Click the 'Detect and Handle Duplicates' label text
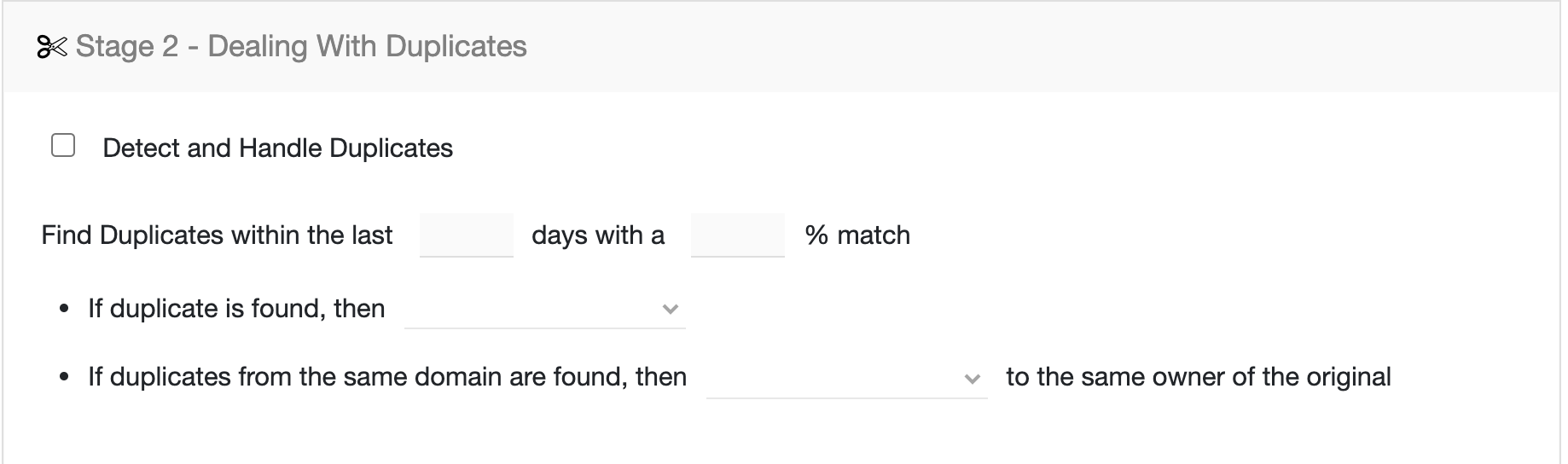The image size is (1568, 464). 277,148
